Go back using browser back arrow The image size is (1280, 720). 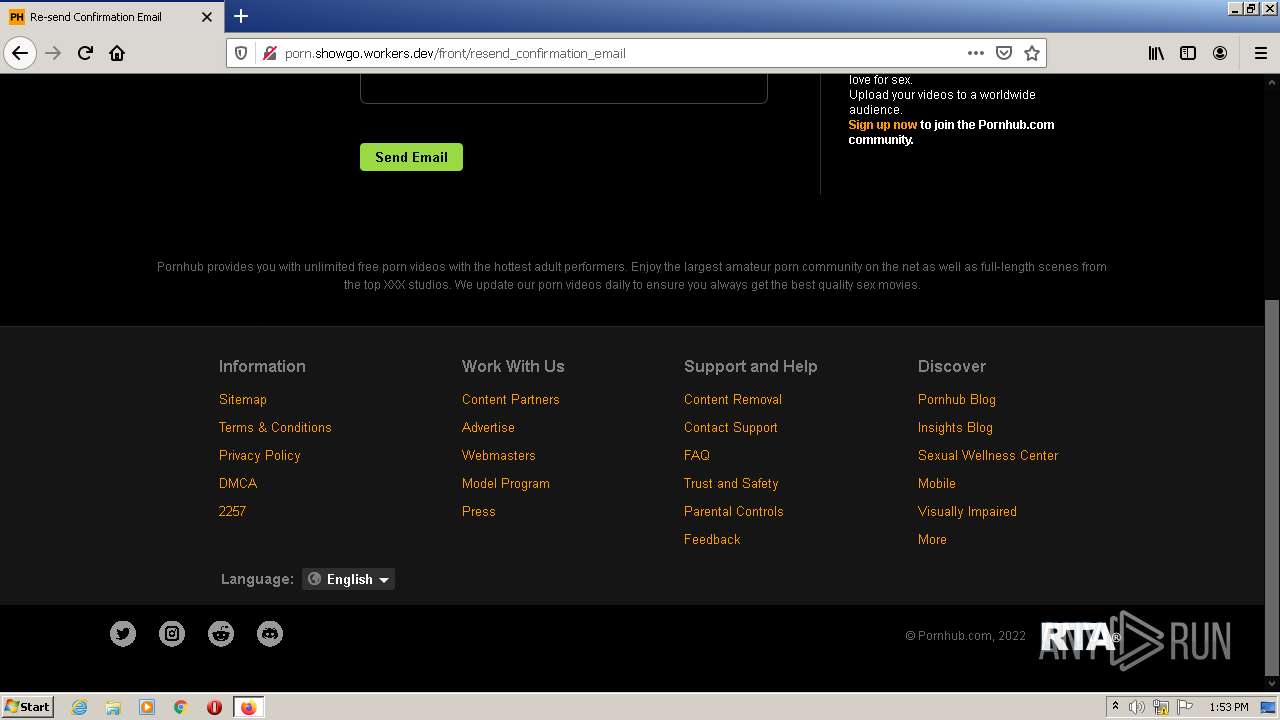(20, 53)
